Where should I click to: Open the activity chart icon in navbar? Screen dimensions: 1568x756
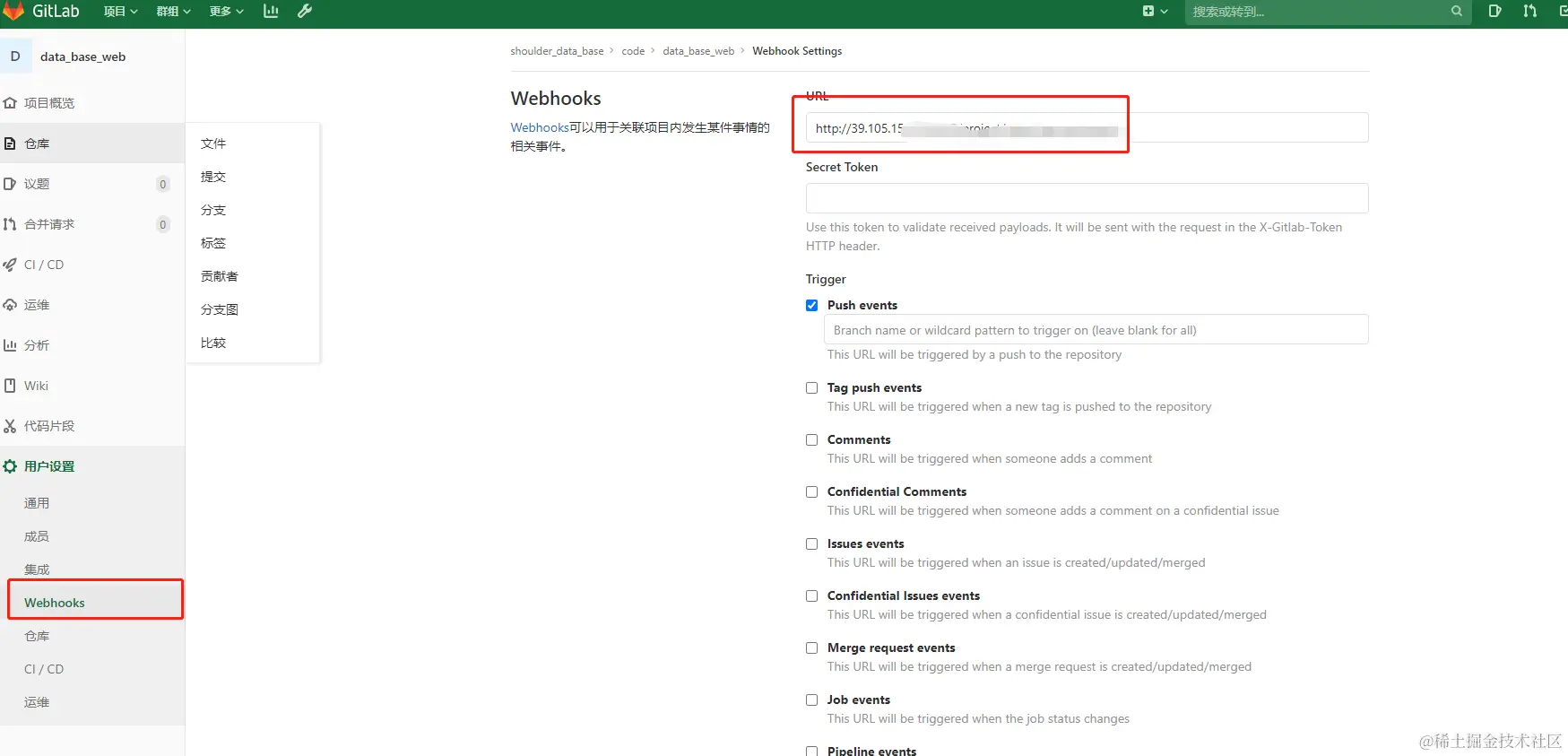[x=271, y=12]
